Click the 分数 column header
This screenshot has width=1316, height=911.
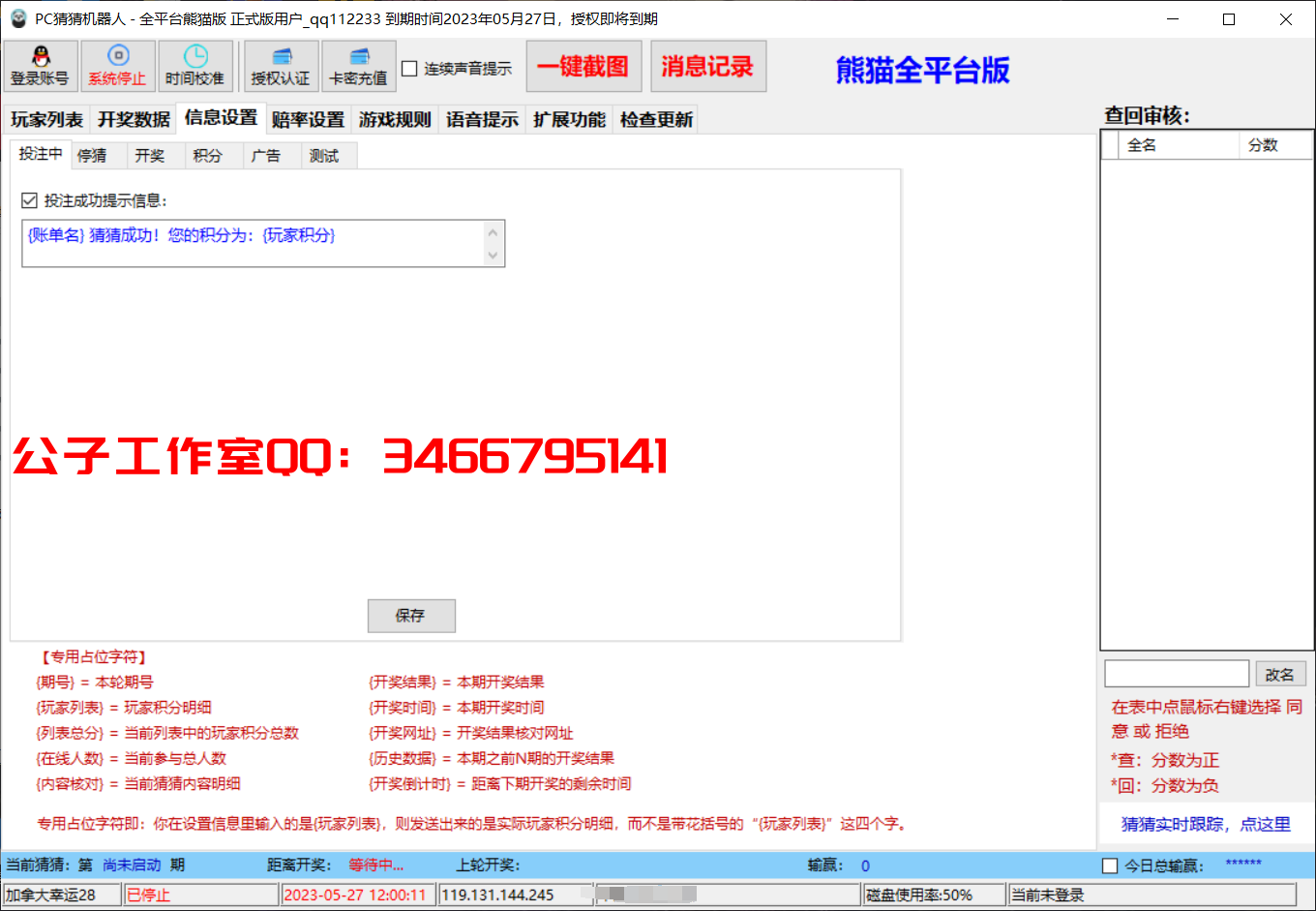1275,145
